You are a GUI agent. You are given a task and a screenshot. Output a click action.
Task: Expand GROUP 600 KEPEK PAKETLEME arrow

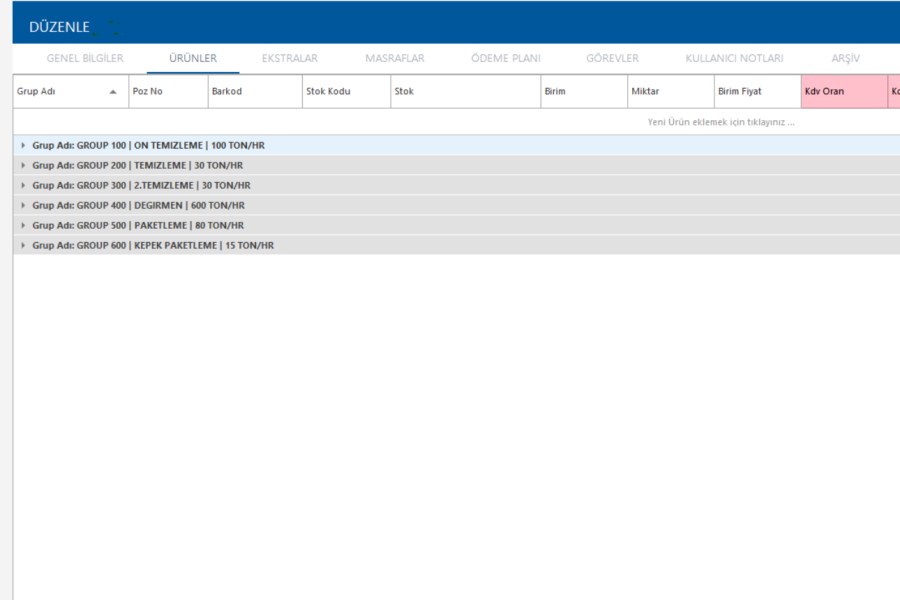pos(23,245)
